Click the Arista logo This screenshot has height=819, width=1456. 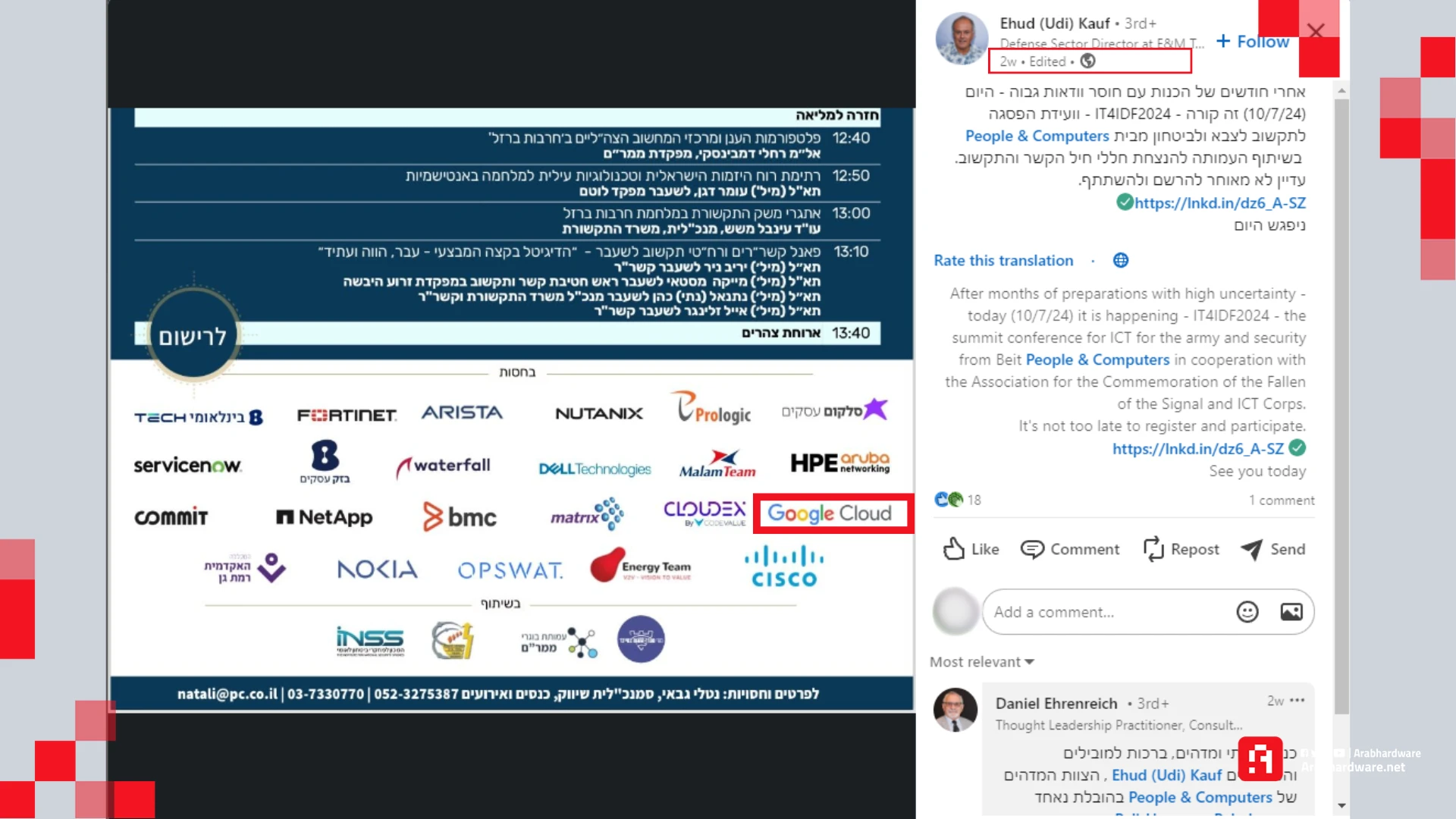pos(462,413)
